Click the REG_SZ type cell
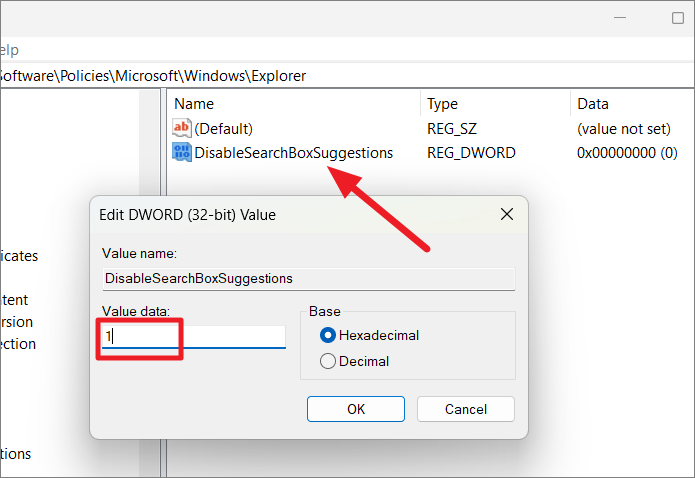 (452, 129)
